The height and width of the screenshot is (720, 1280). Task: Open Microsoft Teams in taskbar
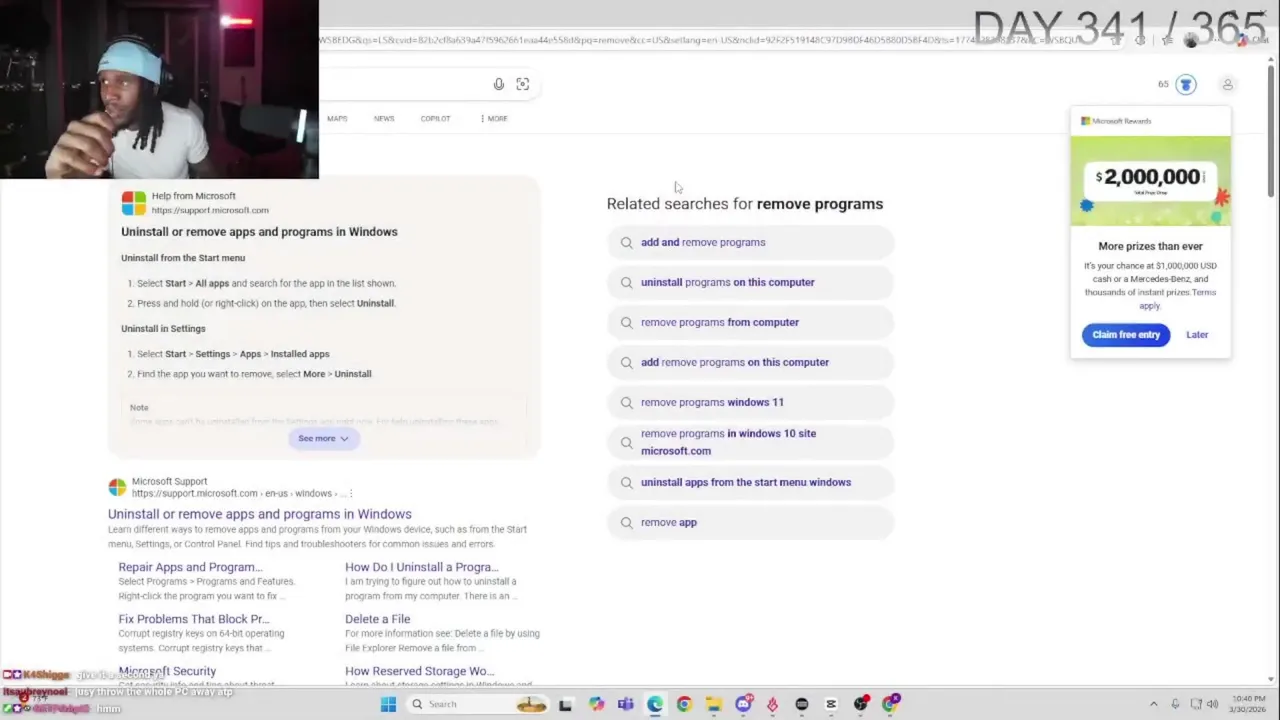[x=625, y=704]
